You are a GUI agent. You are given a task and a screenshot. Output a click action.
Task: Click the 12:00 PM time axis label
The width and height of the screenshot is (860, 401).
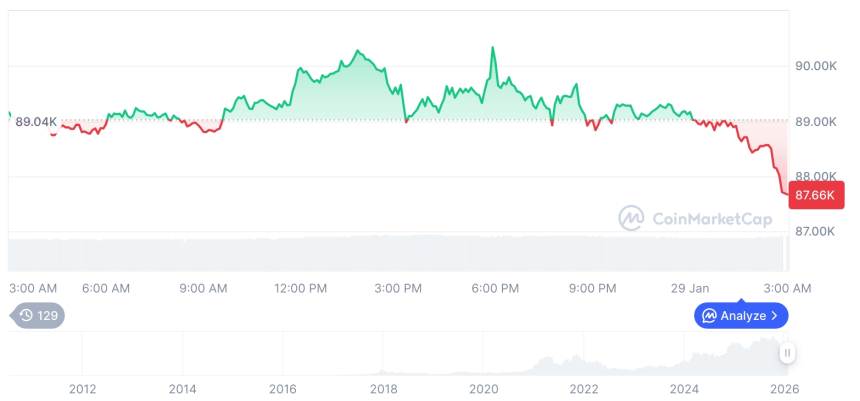(301, 288)
